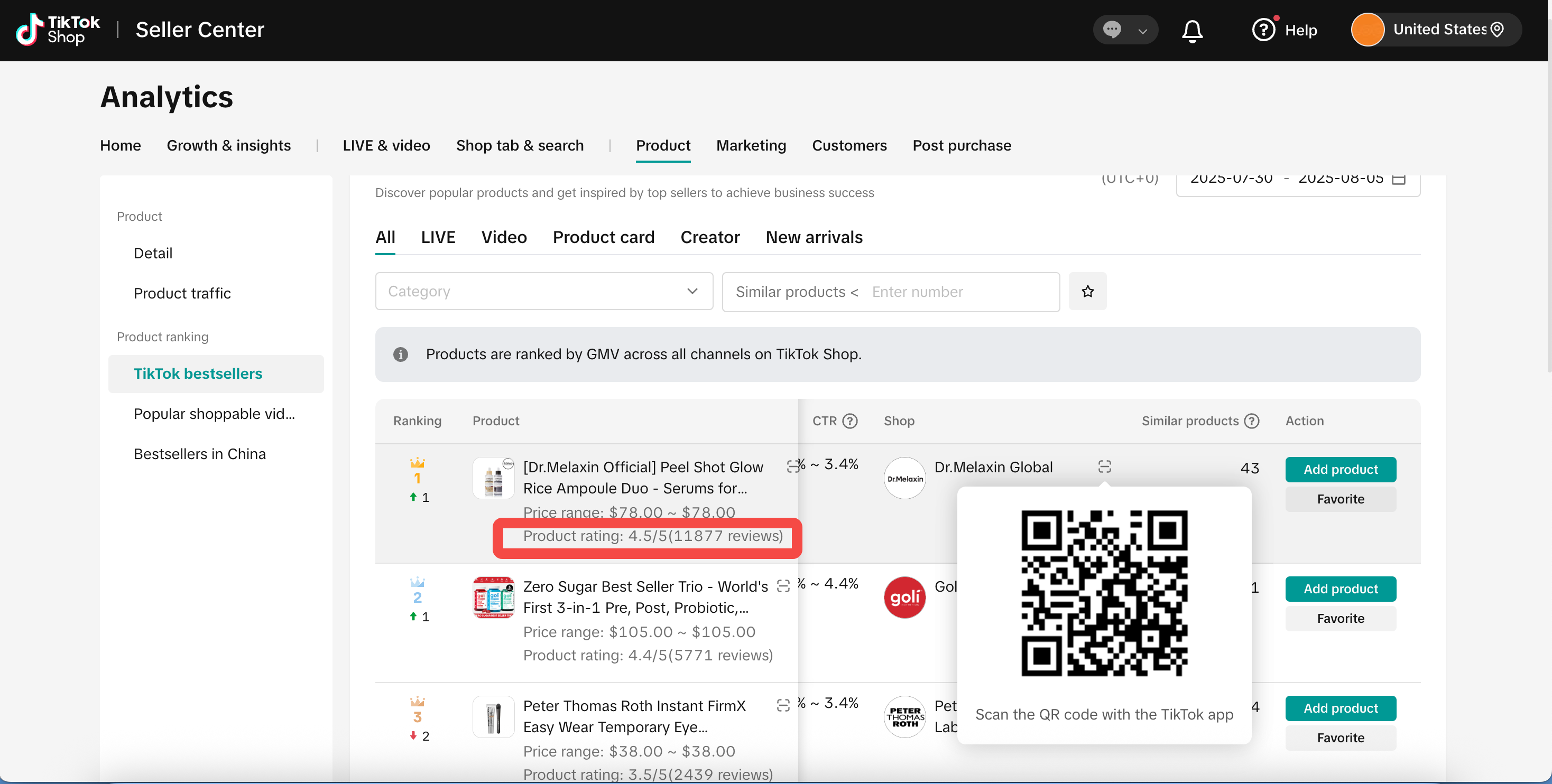The width and height of the screenshot is (1552, 784).
Task: Switch to the Creator tab
Action: (x=710, y=237)
